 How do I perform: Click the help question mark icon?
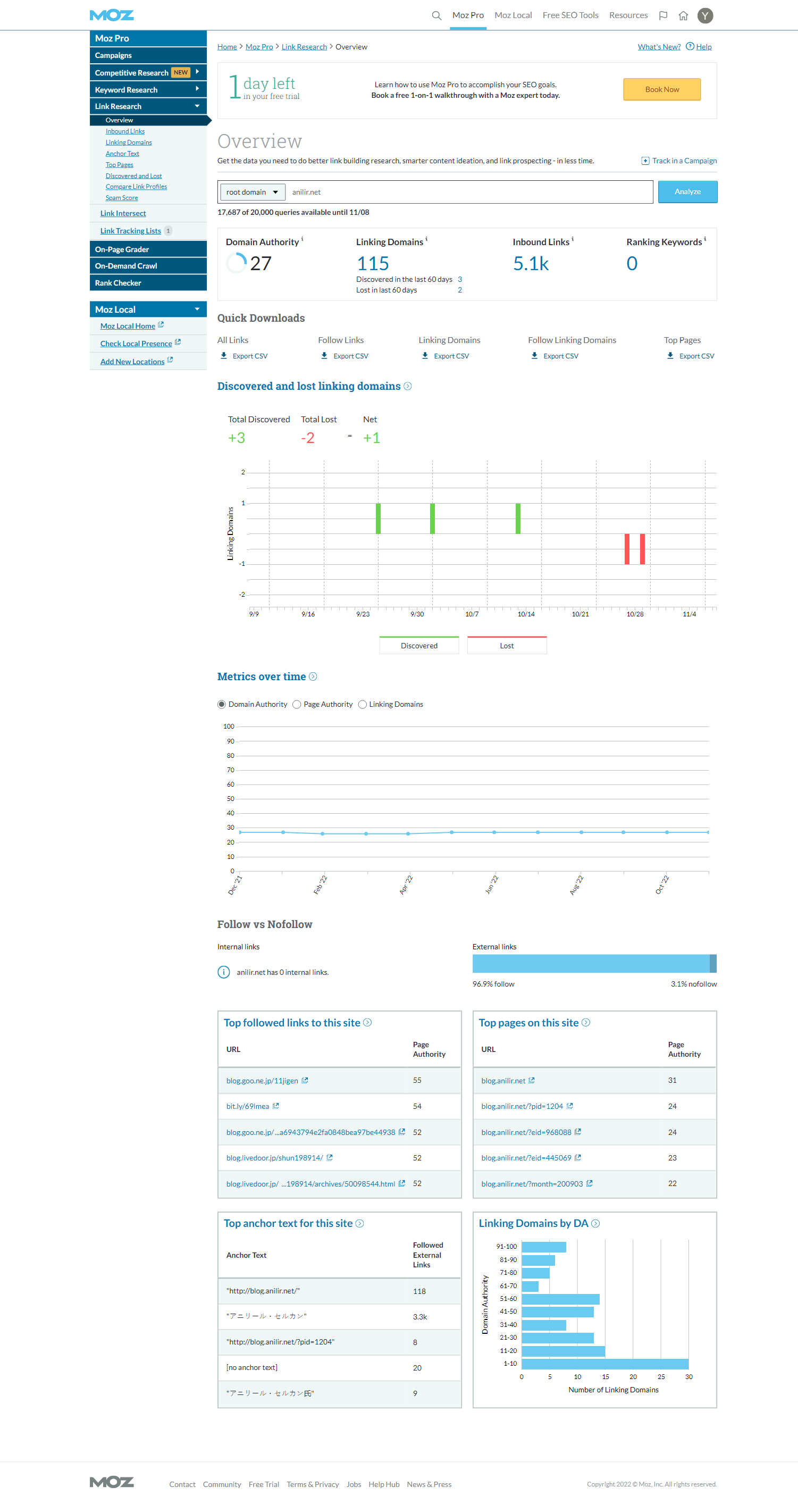690,46
